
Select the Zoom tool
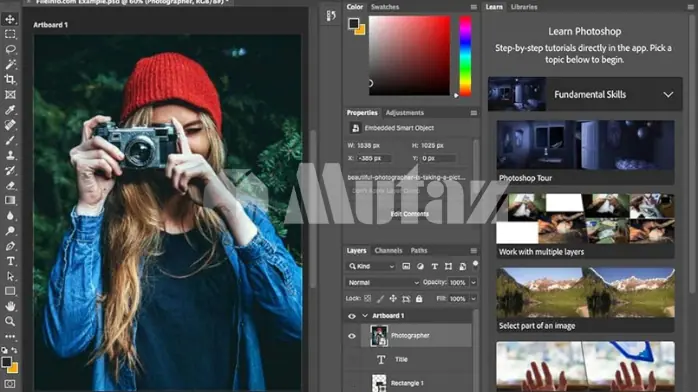click(10, 321)
